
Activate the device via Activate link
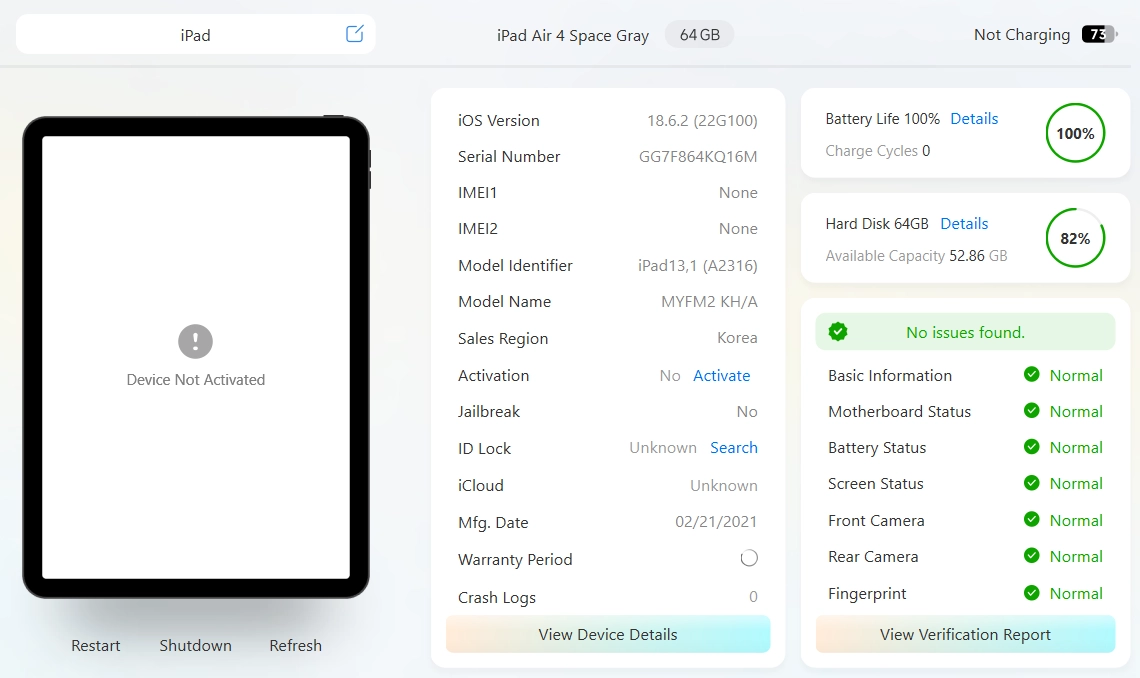[721, 376]
